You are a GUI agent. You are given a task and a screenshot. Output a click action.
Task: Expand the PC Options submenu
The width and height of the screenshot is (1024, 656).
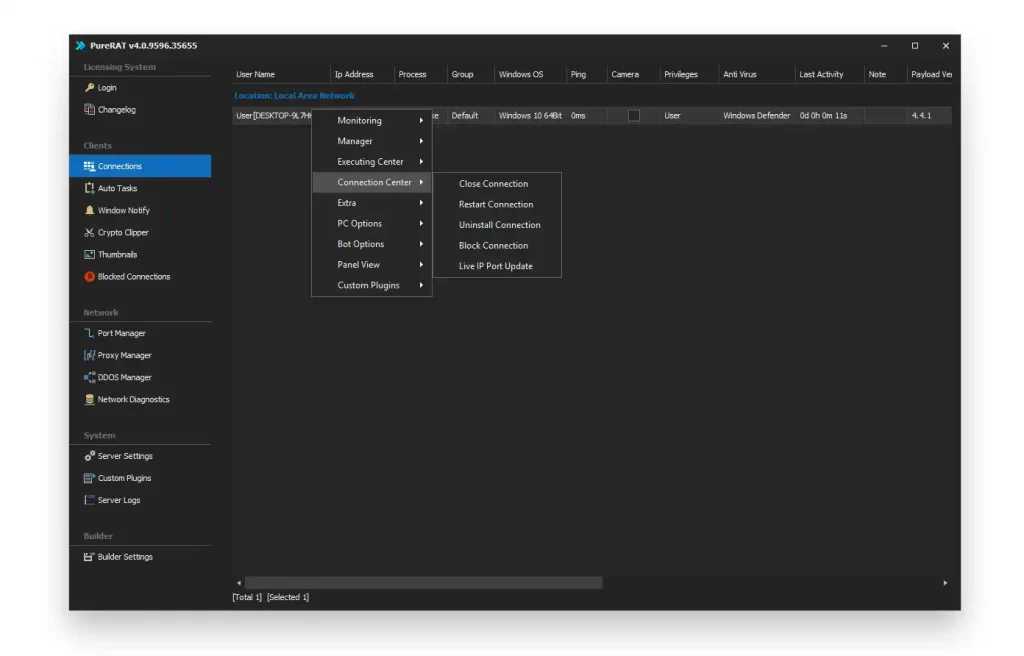pyautogui.click(x=420, y=224)
